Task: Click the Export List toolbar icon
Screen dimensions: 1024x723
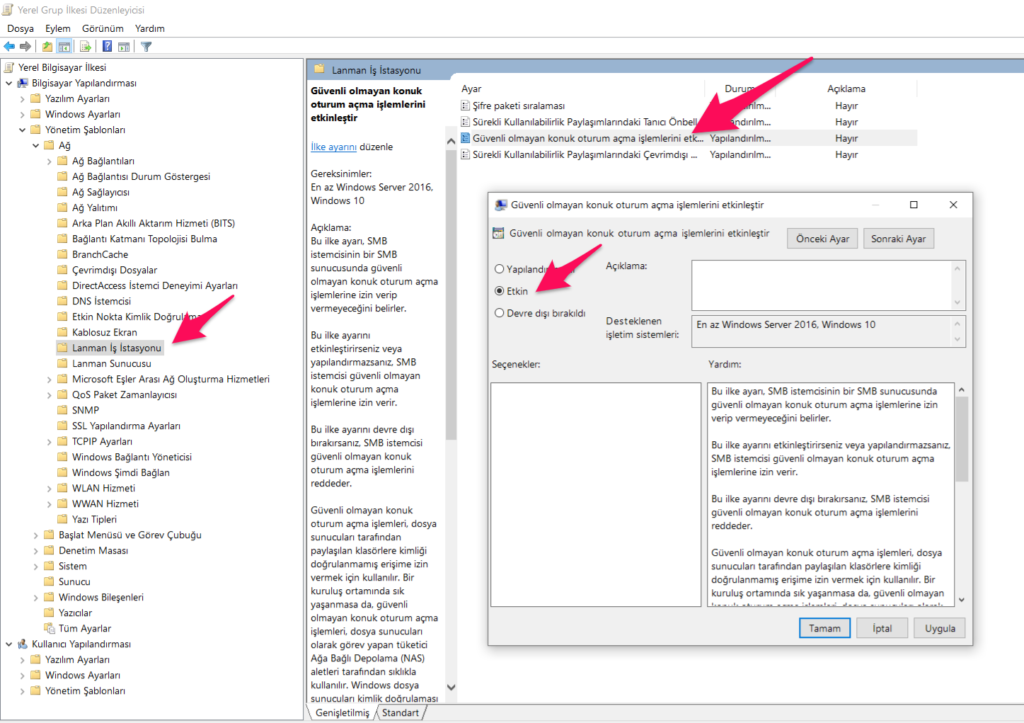Action: 86,46
